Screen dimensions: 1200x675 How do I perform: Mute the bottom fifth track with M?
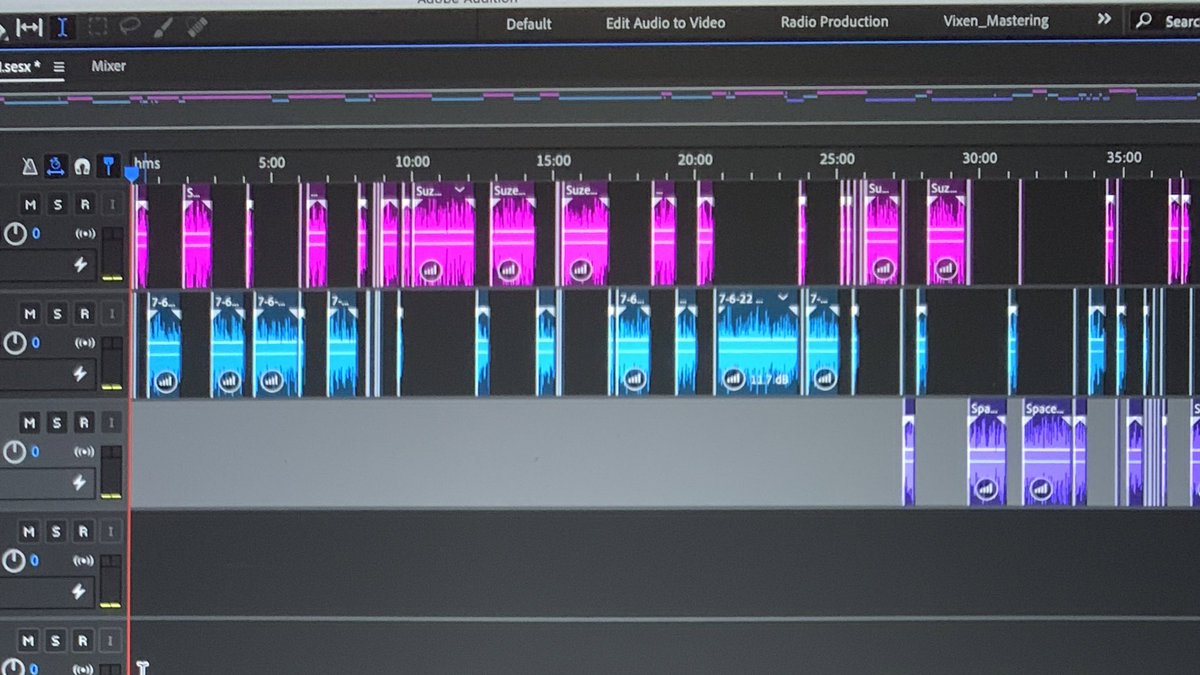pyautogui.click(x=30, y=640)
